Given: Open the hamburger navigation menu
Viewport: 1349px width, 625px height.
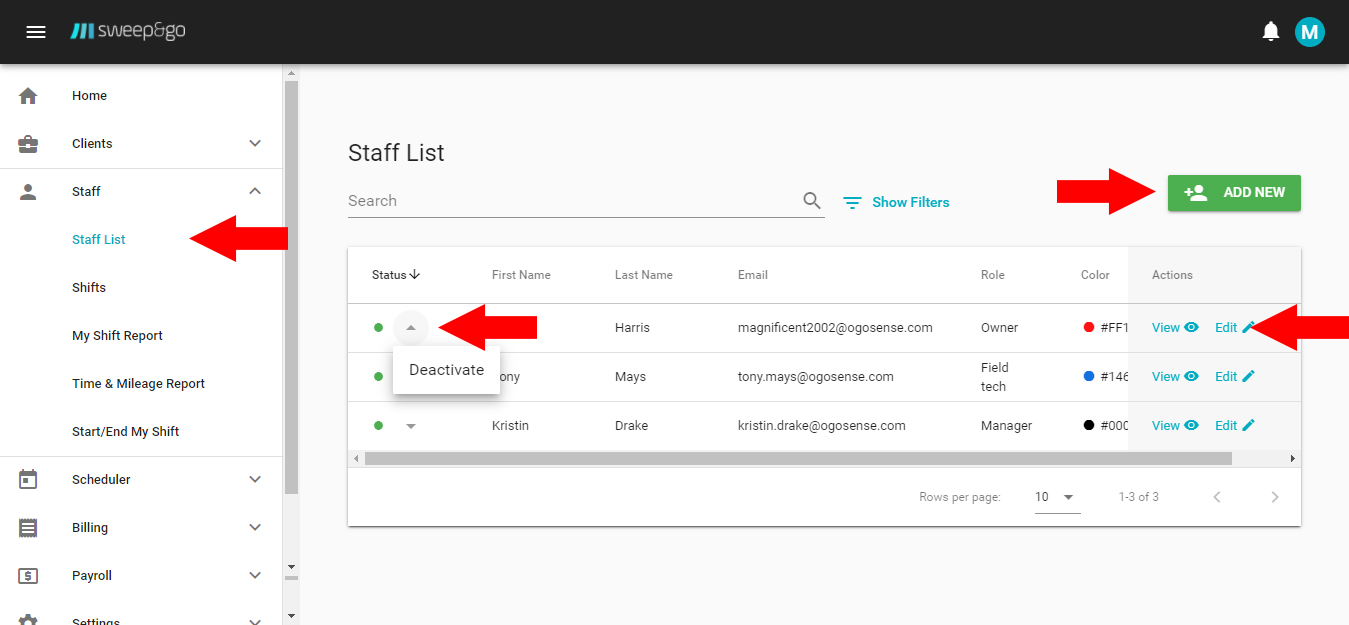Looking at the screenshot, I should pyautogui.click(x=36, y=31).
